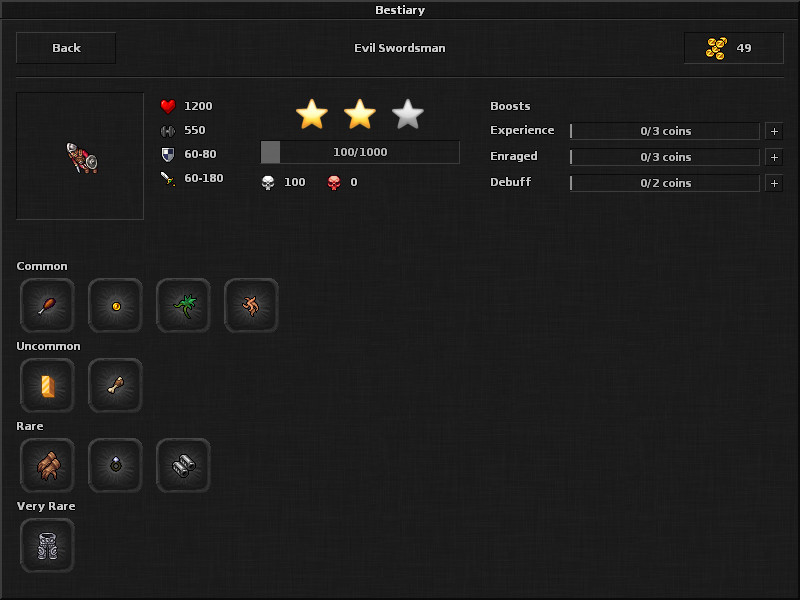Select the bone uncommon drop

(115, 386)
